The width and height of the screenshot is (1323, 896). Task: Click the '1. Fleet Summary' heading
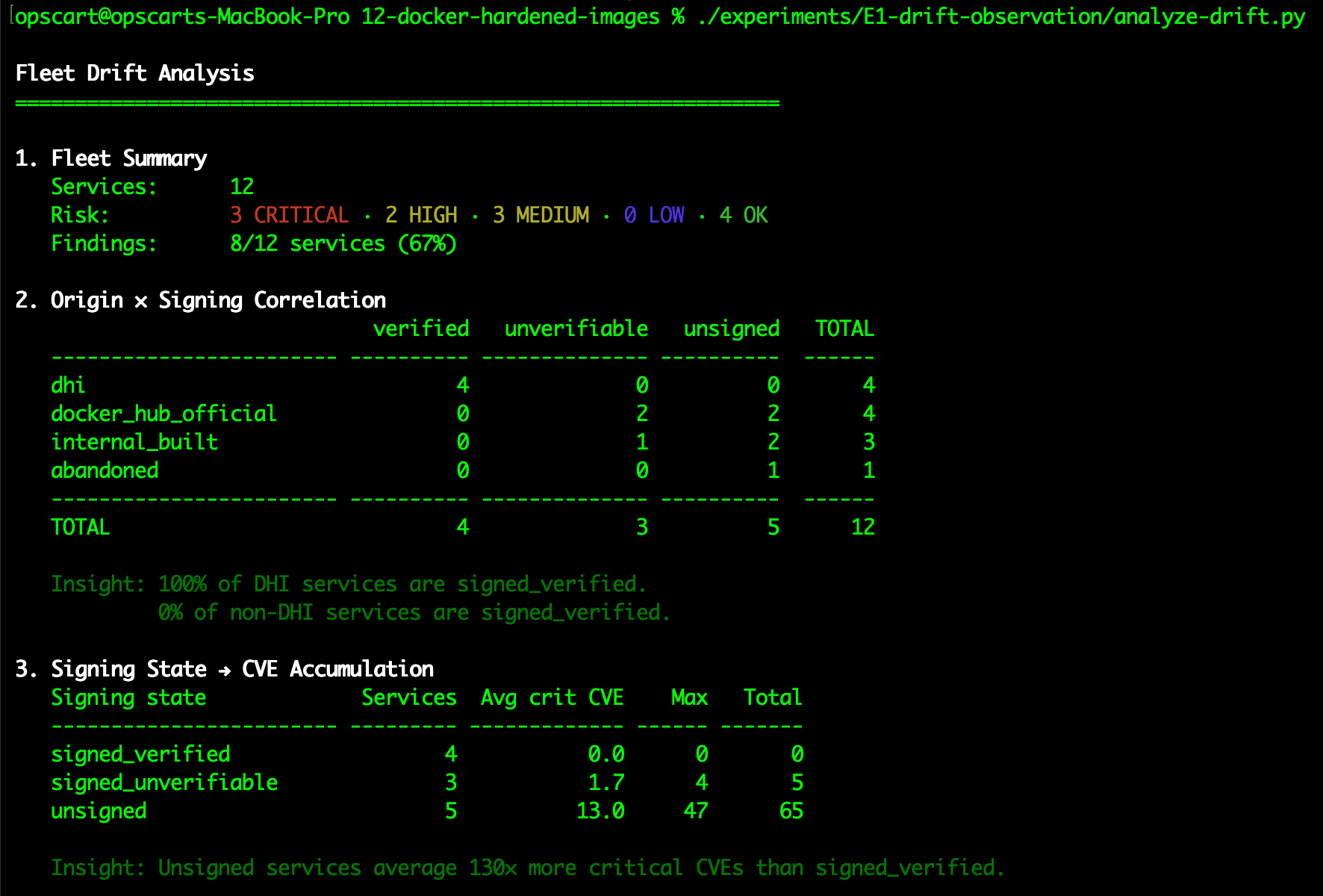pyautogui.click(x=110, y=158)
